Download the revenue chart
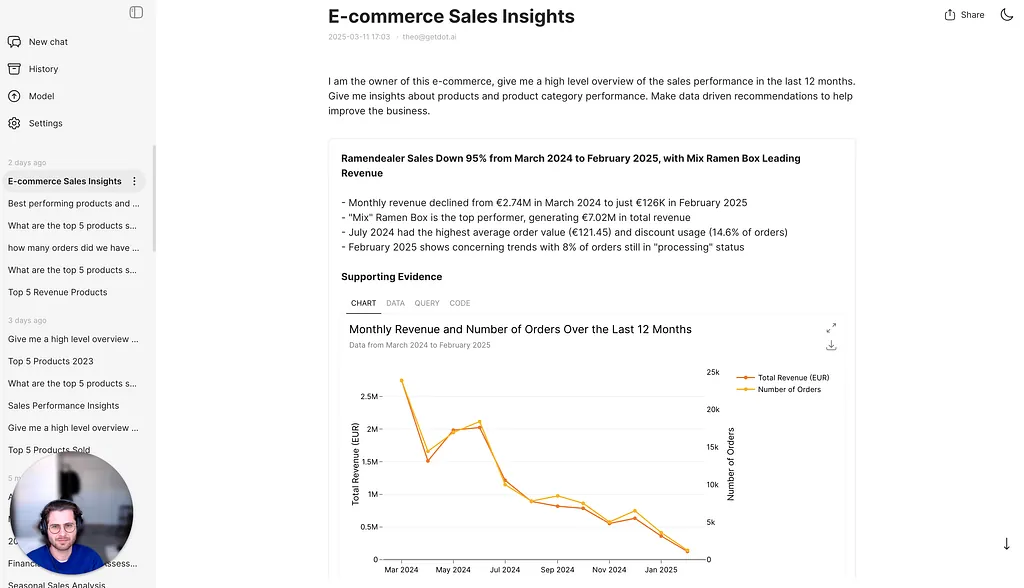Image resolution: width=1024 pixels, height=588 pixels. (831, 345)
